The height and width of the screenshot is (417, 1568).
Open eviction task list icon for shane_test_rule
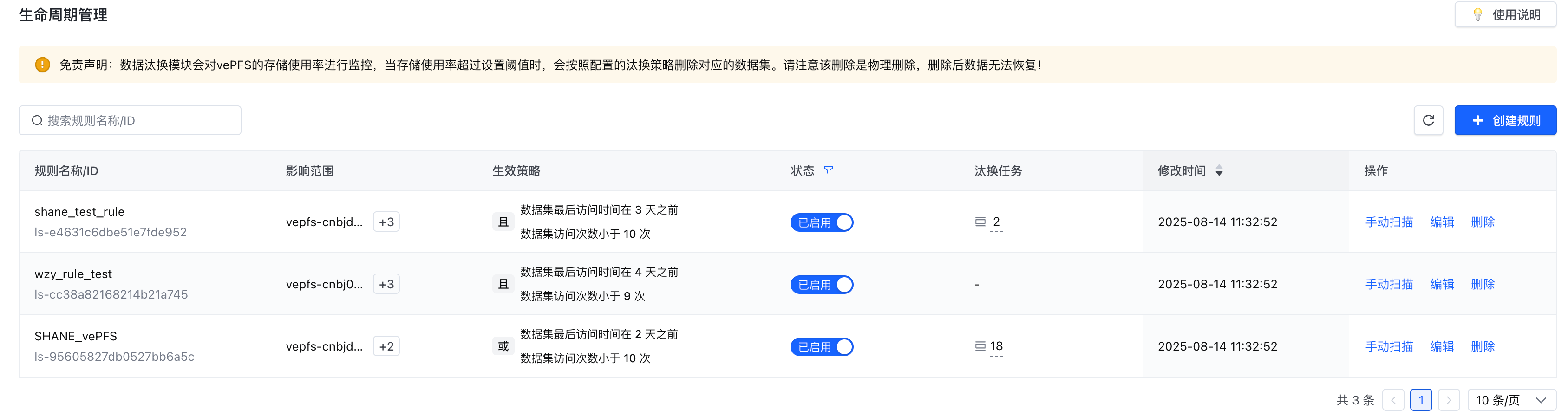tap(980, 222)
